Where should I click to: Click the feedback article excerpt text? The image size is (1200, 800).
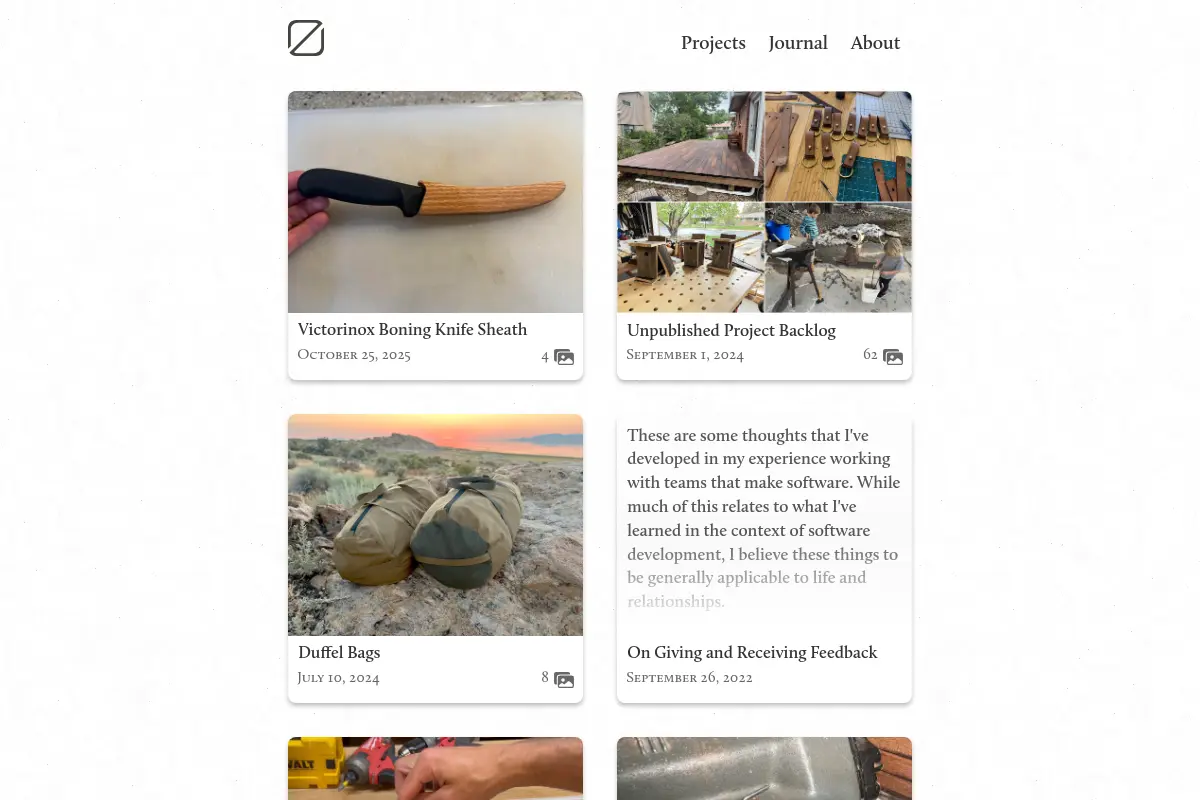click(764, 518)
